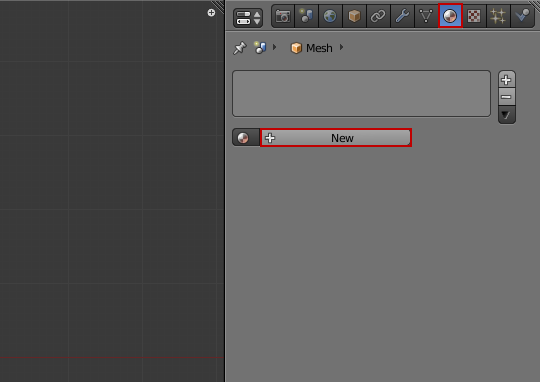Add a new material slot
540x382 pixels.
[x=506, y=80]
